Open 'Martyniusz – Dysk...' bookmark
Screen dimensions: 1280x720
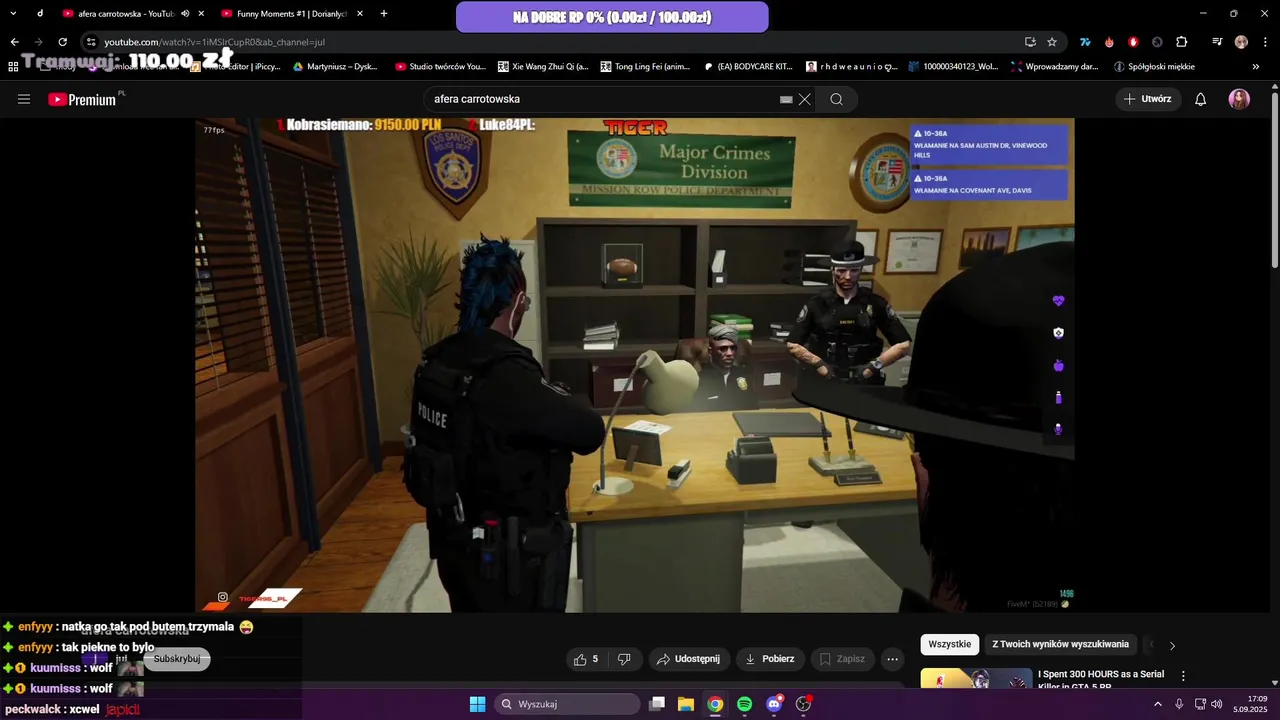335,67
